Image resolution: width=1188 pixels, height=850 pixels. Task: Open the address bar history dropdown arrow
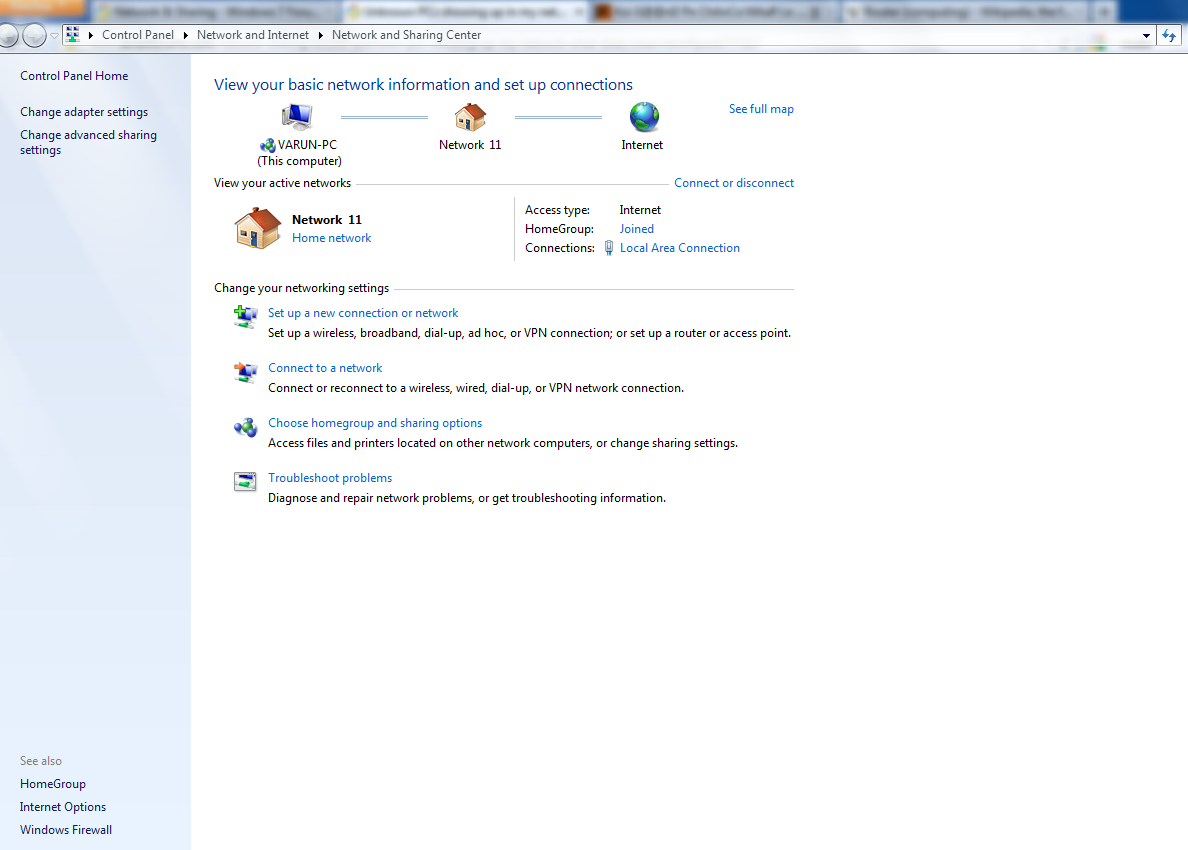pos(1146,36)
